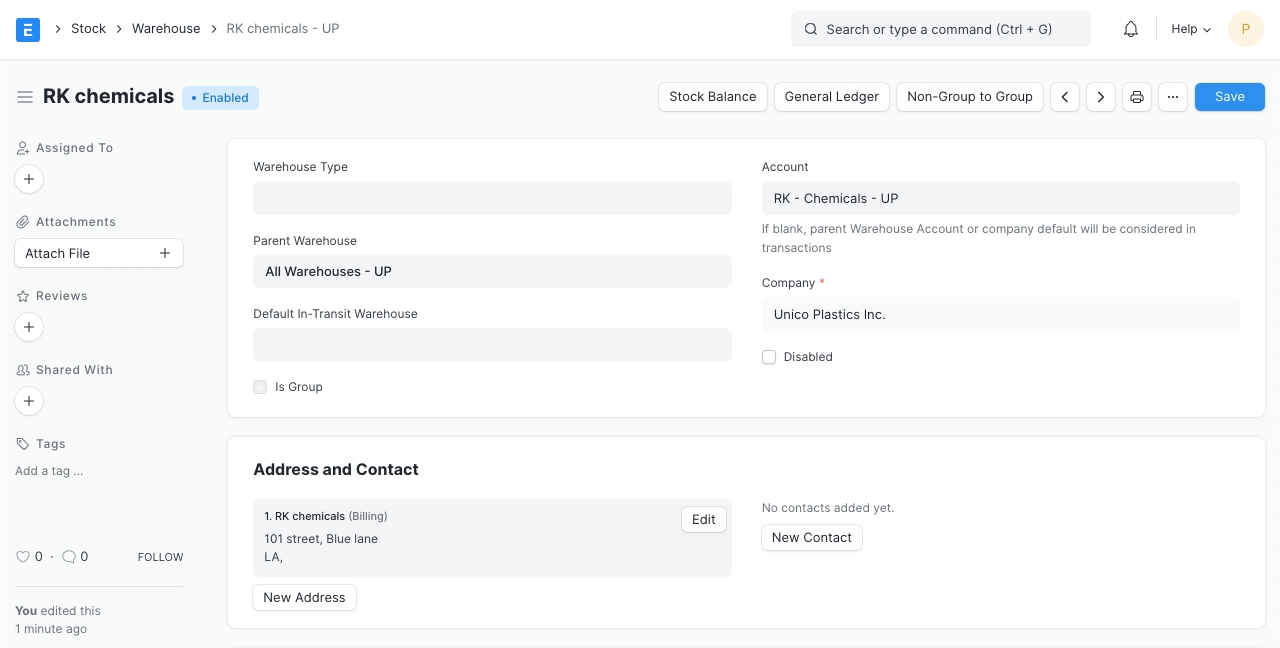
Task: Toggle the sidebar hamburger menu
Action: click(x=25, y=97)
